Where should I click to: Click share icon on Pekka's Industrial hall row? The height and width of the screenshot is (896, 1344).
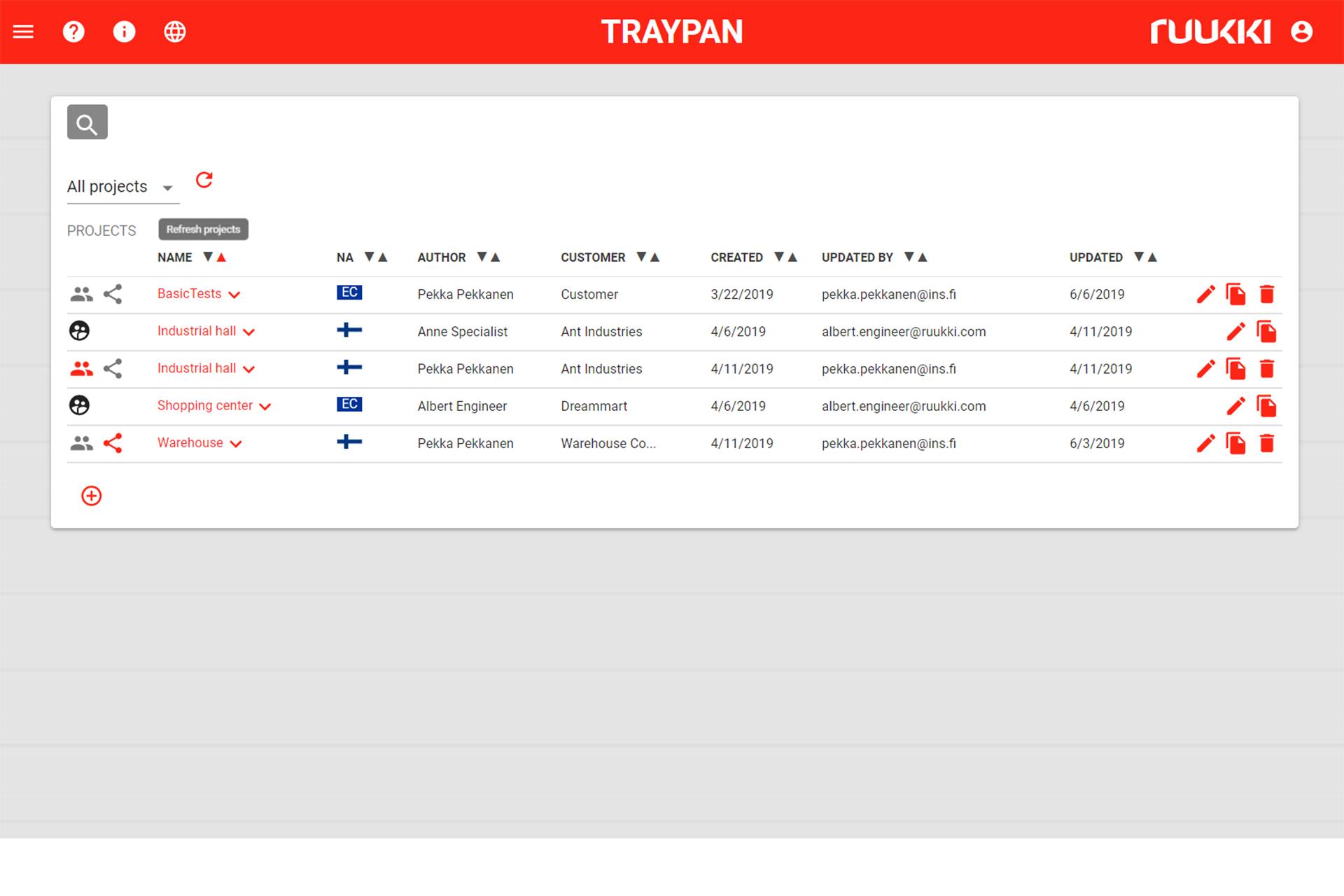click(x=113, y=369)
